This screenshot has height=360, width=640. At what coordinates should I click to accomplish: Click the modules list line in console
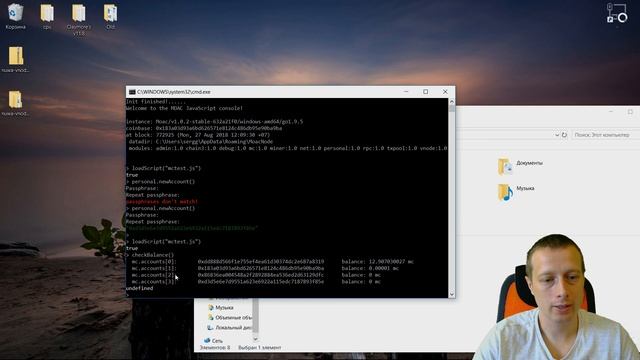click(288, 148)
